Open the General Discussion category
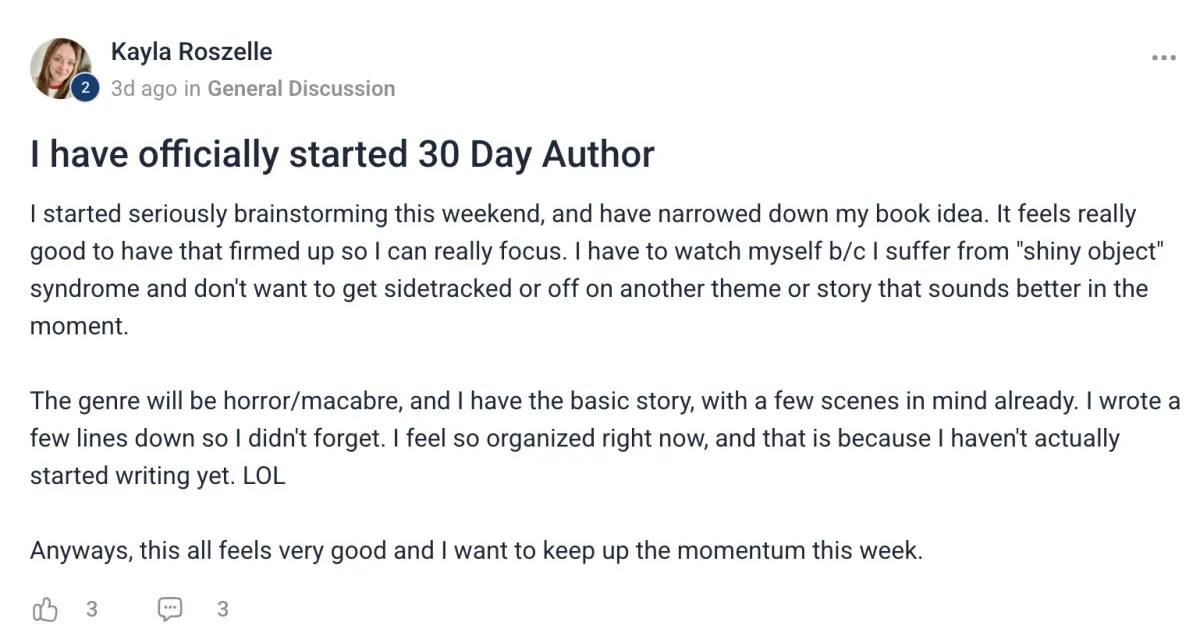 [x=301, y=89]
